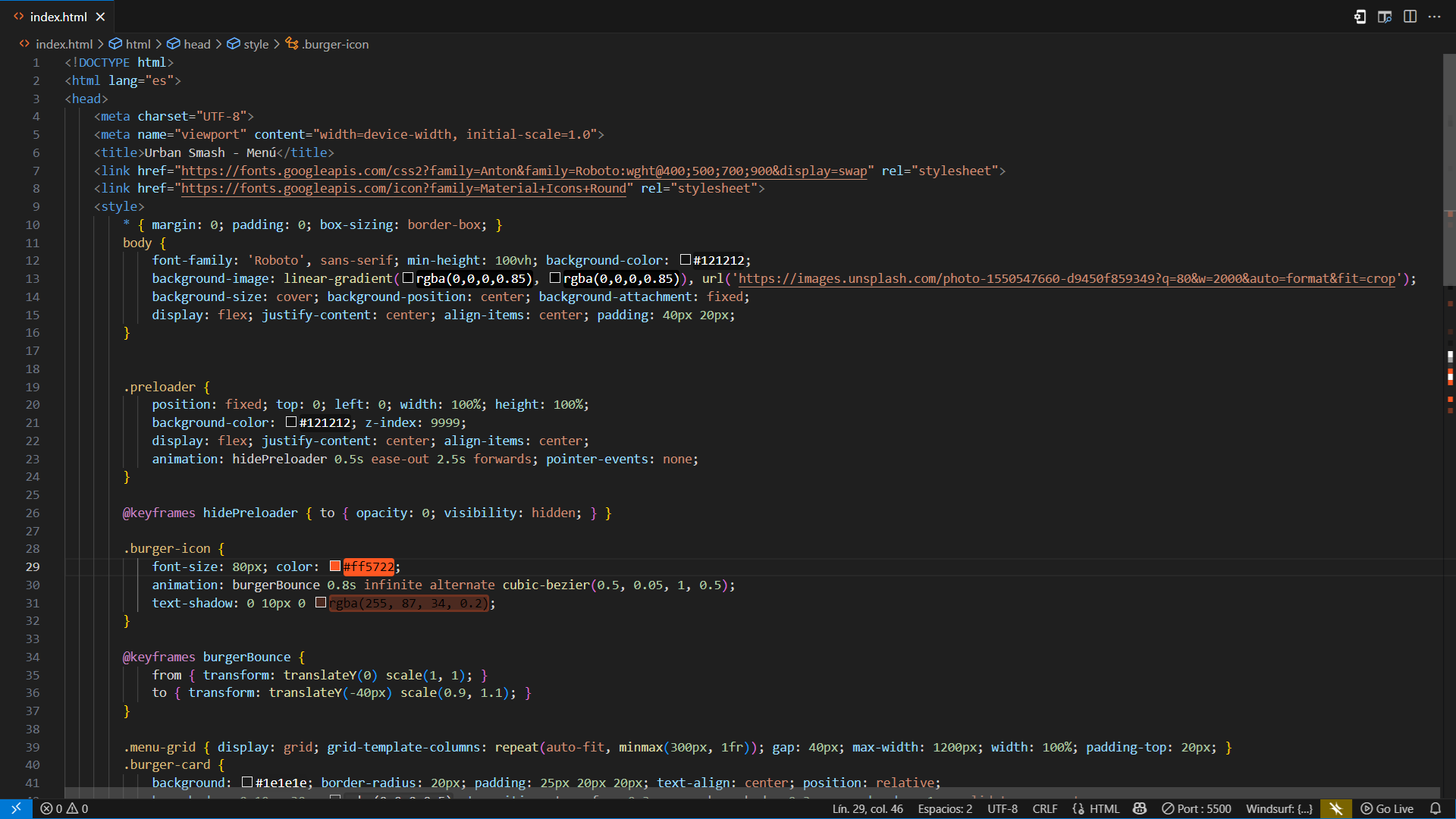
Task: Click the Split Editor Right icon
Action: (1410, 17)
